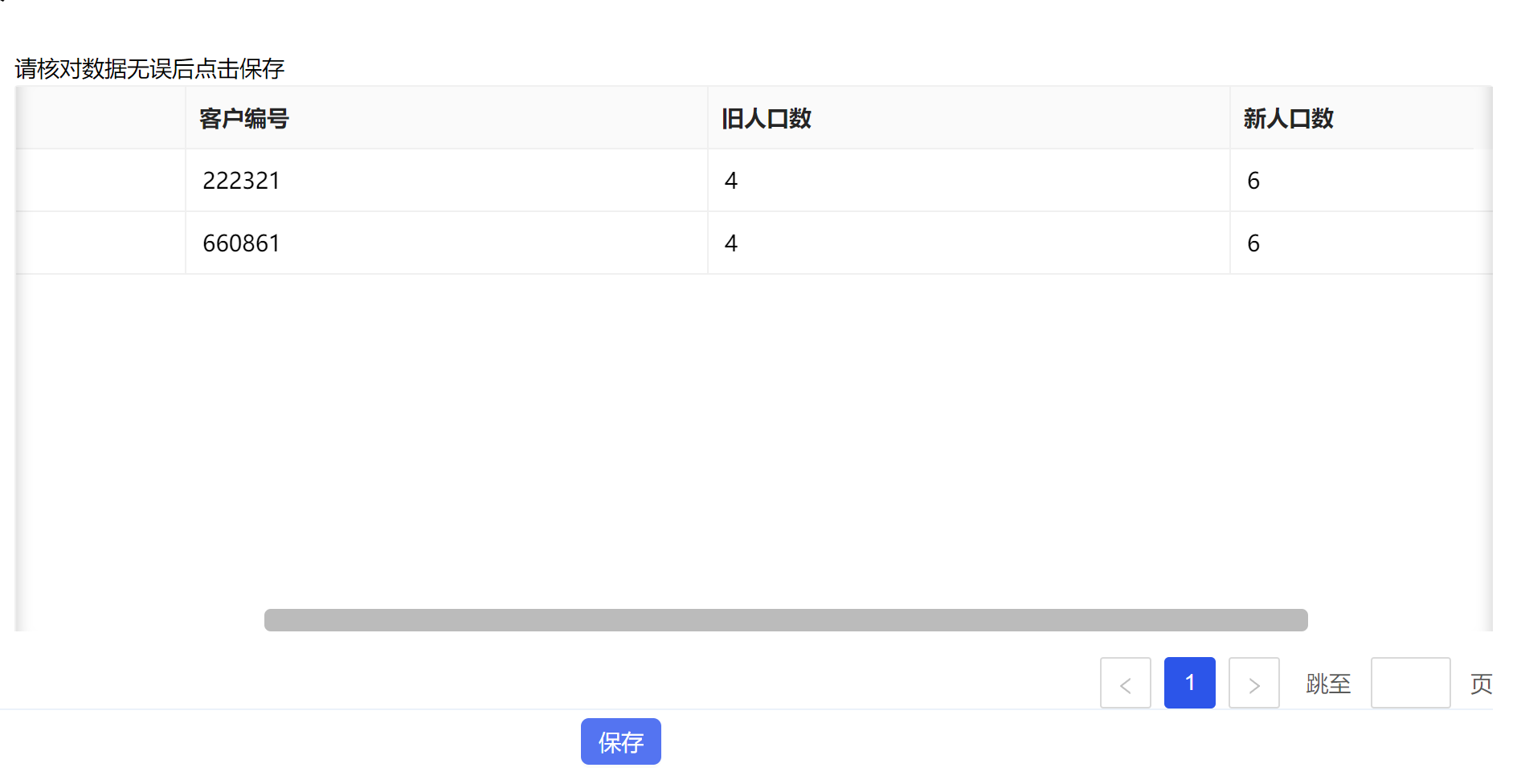This screenshot has width=1517, height=784.
Task: Click the empty first cell of row 660861
Action: [x=100, y=243]
